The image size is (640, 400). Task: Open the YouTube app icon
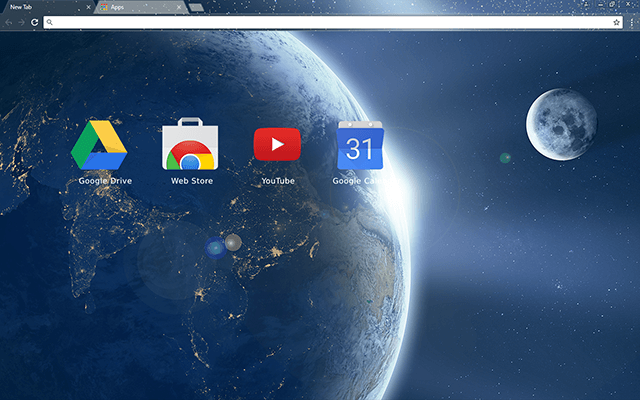click(277, 145)
